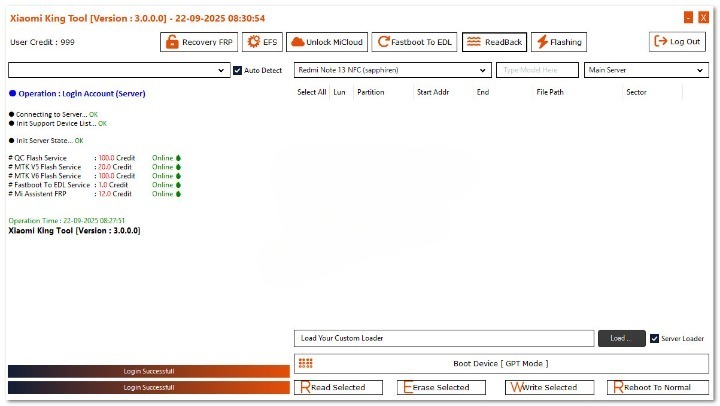
Task: Click the Type Model Here search field
Action: point(538,71)
